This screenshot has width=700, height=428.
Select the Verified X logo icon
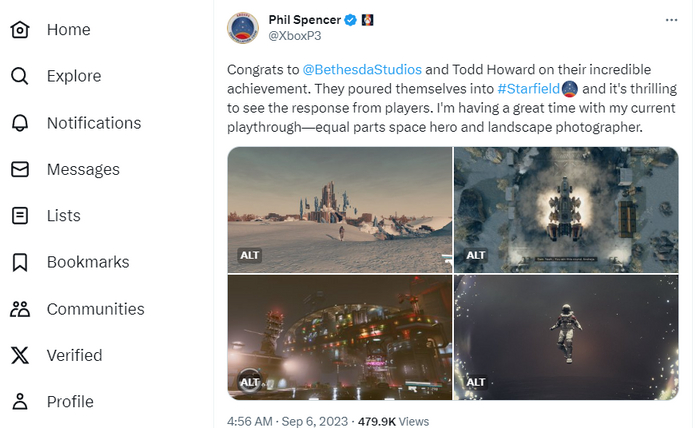19,355
